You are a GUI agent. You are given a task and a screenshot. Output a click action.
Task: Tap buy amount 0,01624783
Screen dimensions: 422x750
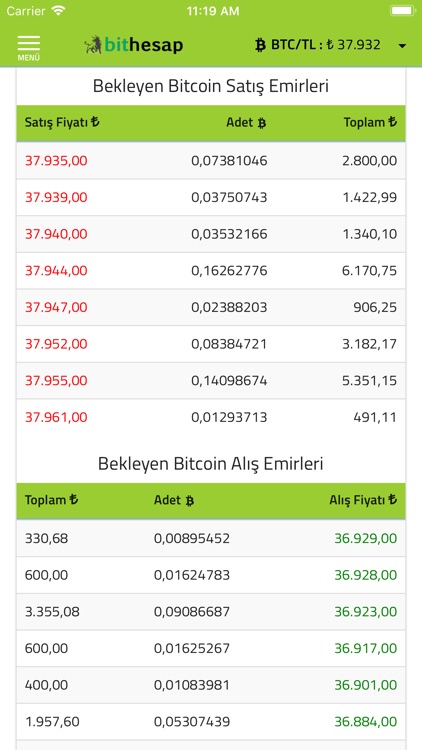[x=192, y=575]
